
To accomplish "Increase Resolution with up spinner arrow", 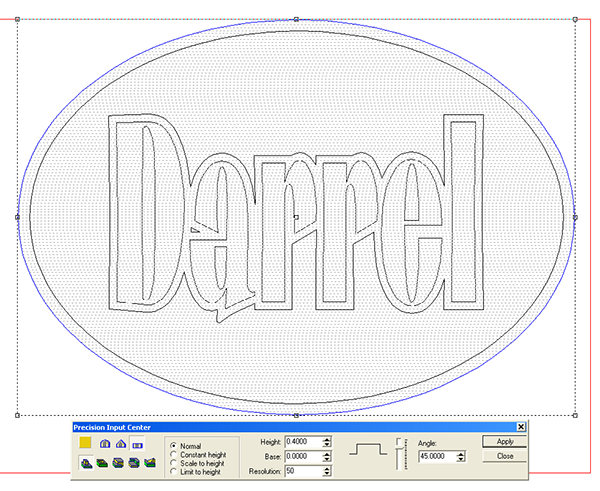I will (326, 469).
